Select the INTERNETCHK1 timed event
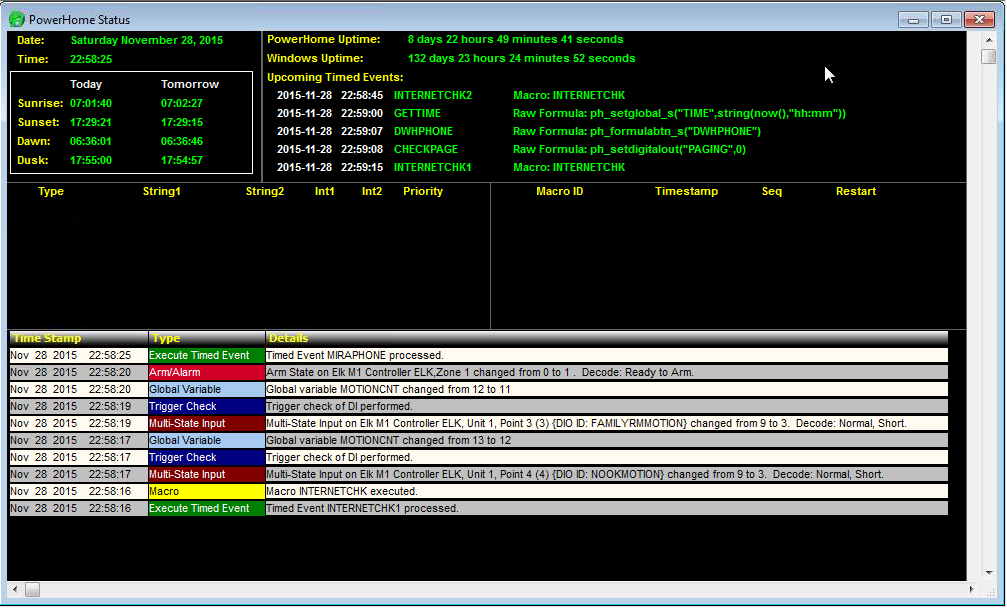Viewport: 1007px width, 608px height. (x=432, y=167)
